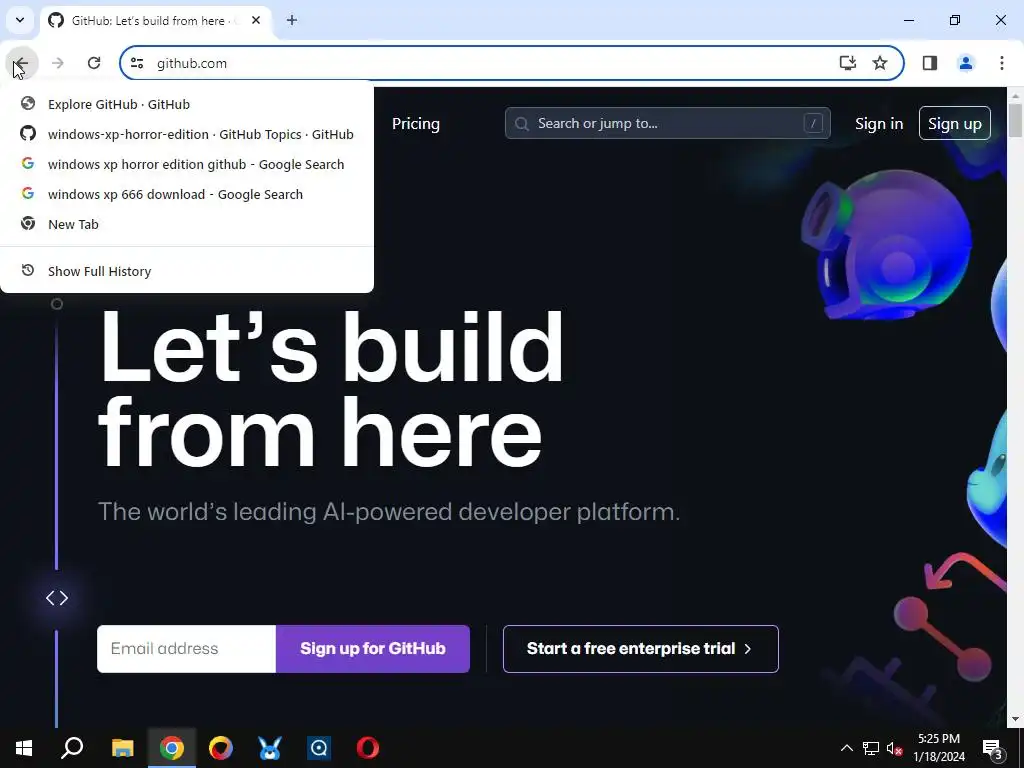Click the Chrome taskbar icon
1024x768 pixels.
pyautogui.click(x=172, y=748)
